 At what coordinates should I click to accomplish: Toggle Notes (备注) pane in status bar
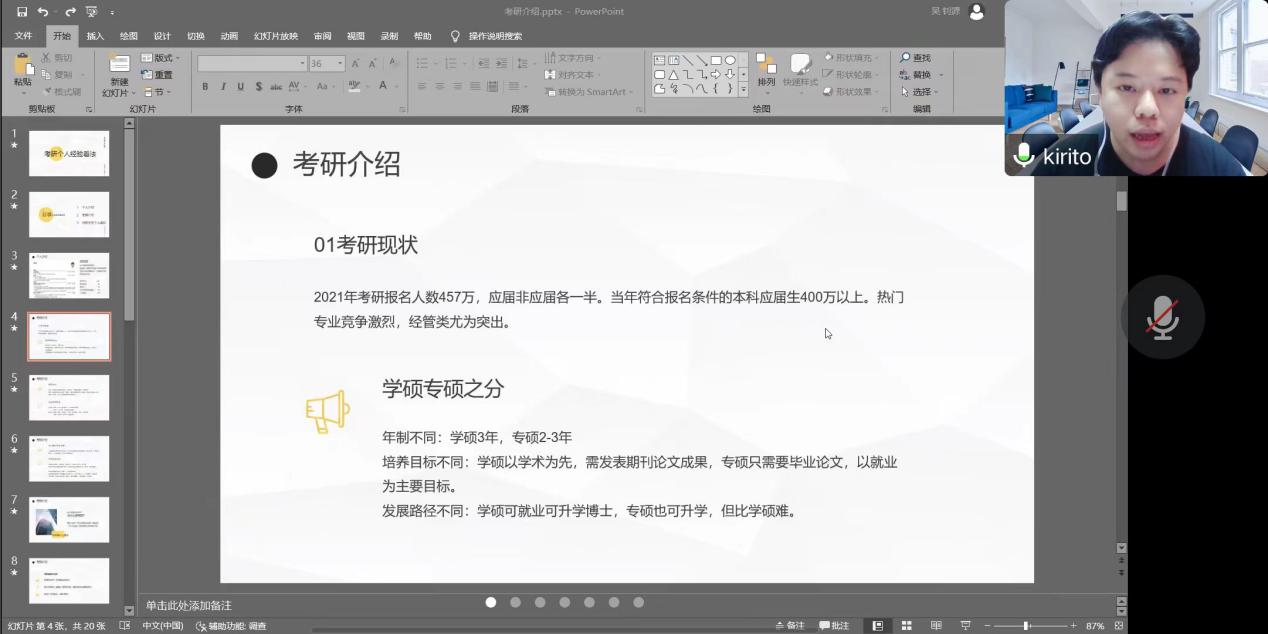790,626
